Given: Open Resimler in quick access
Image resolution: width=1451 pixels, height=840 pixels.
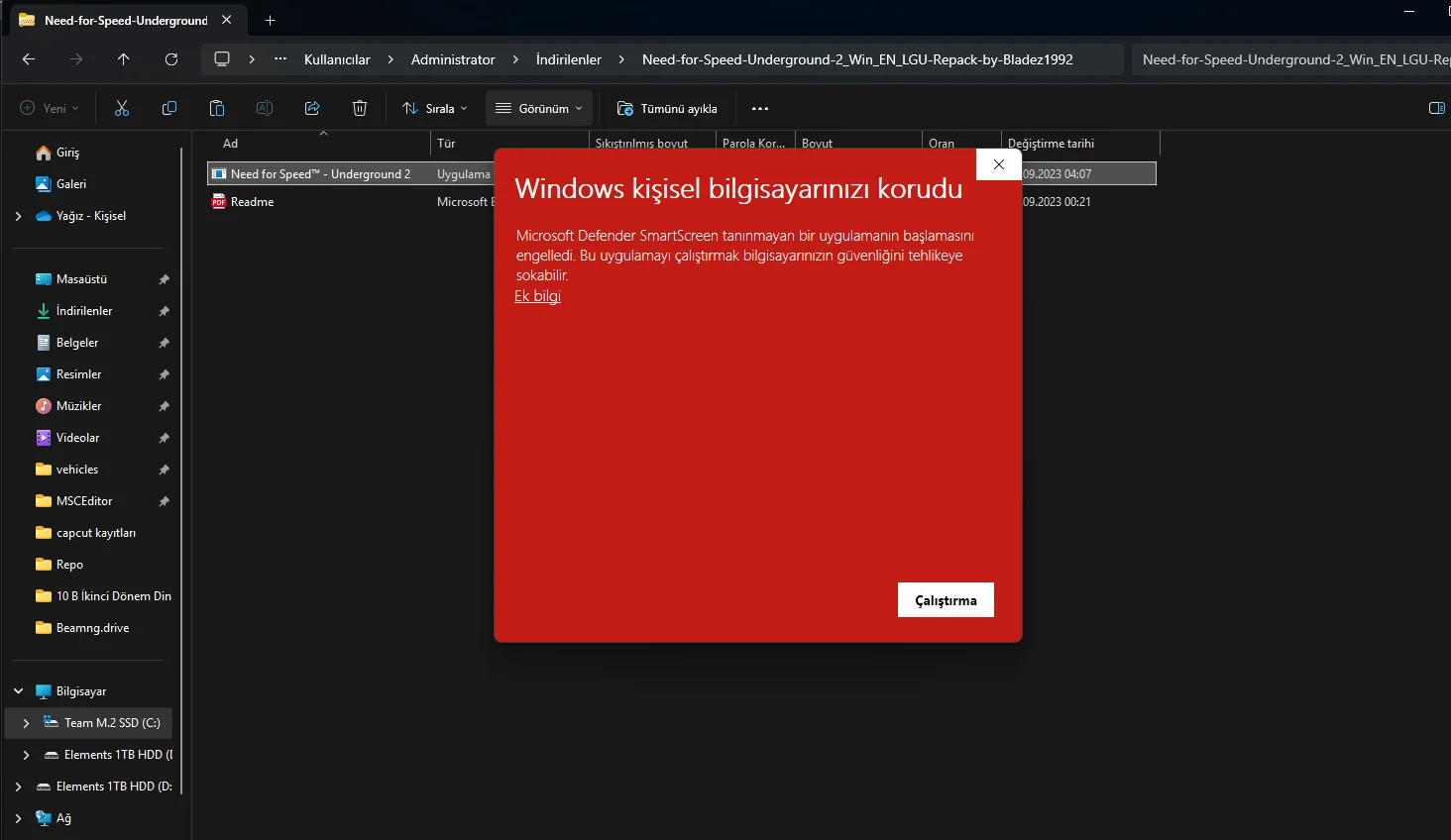Looking at the screenshot, I should 79,374.
